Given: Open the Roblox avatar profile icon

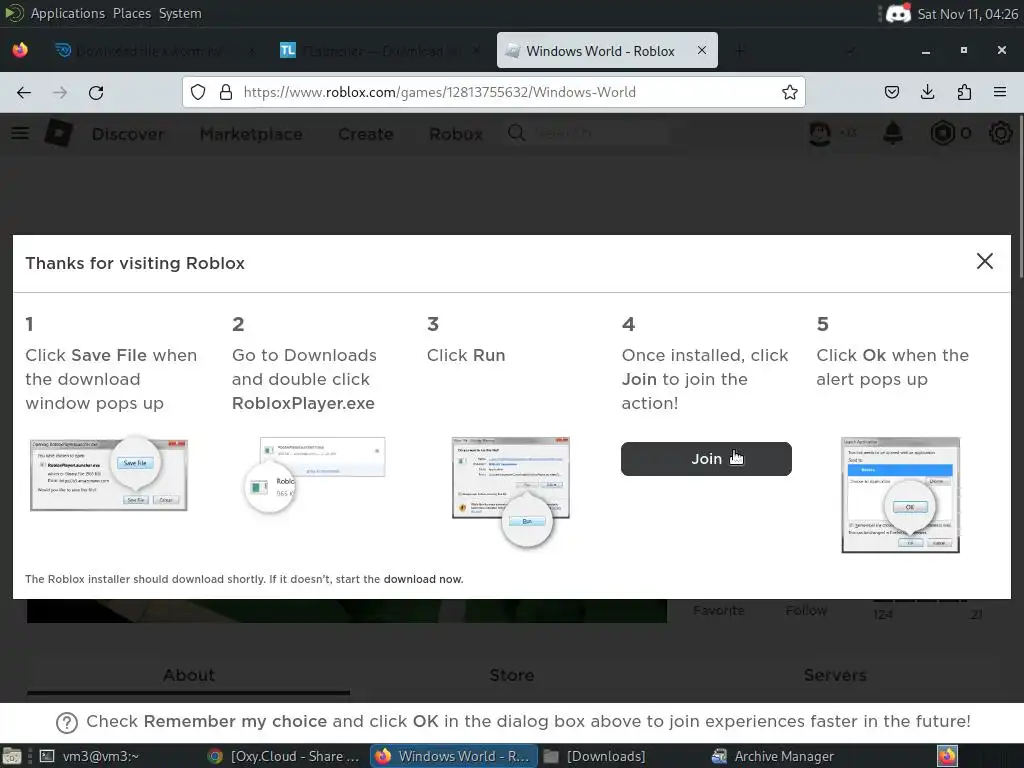Looking at the screenshot, I should [820, 133].
